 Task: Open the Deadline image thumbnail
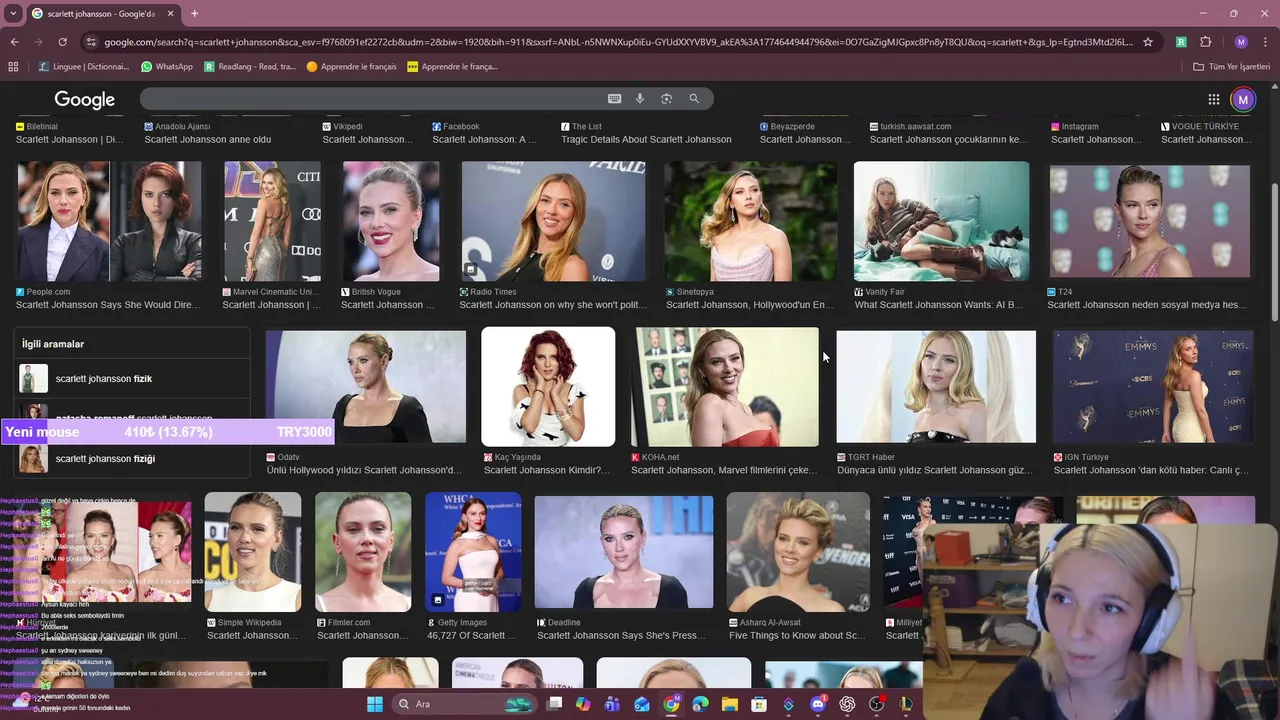coord(624,552)
